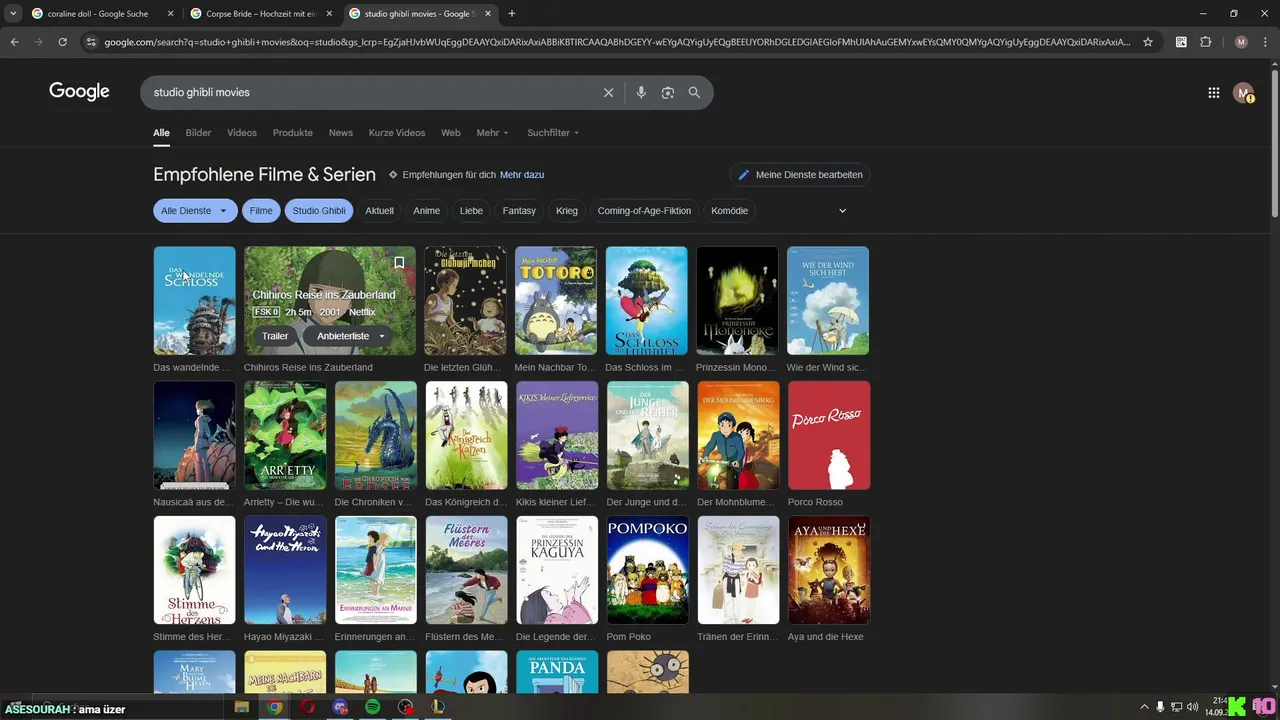The width and height of the screenshot is (1280, 720).
Task: Toggle the Coming-of-Age-Fiktion chip
Action: tap(644, 211)
